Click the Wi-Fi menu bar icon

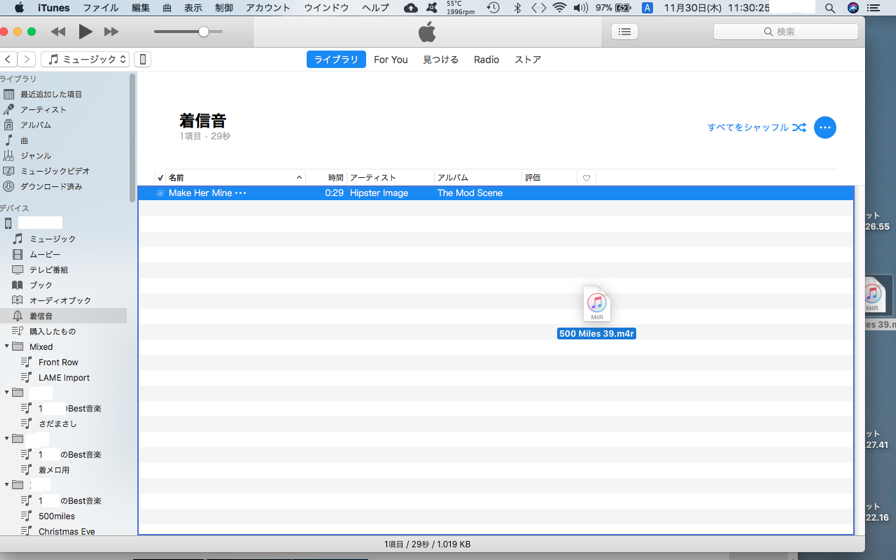pyautogui.click(x=559, y=8)
